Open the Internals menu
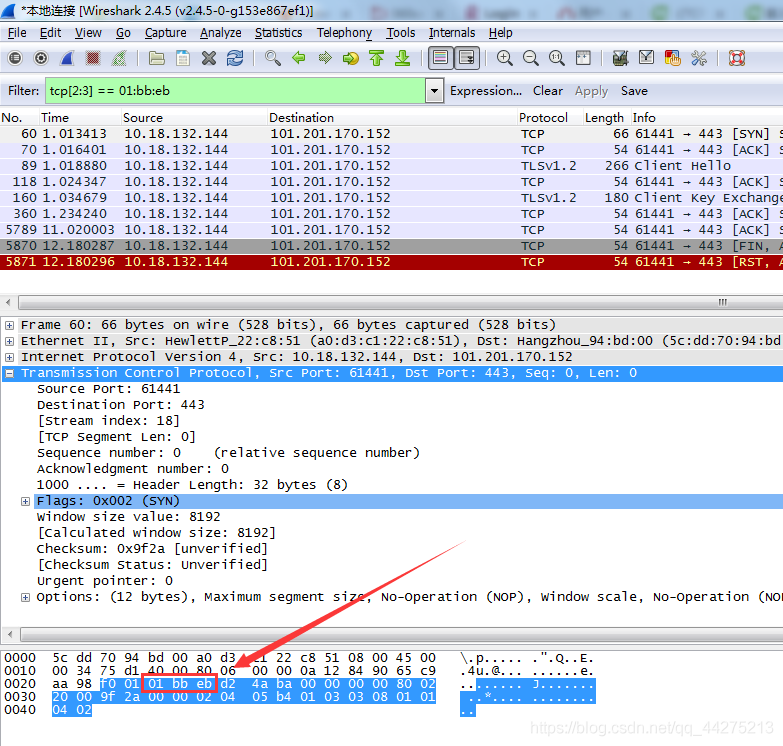The height and width of the screenshot is (746, 783). [452, 33]
